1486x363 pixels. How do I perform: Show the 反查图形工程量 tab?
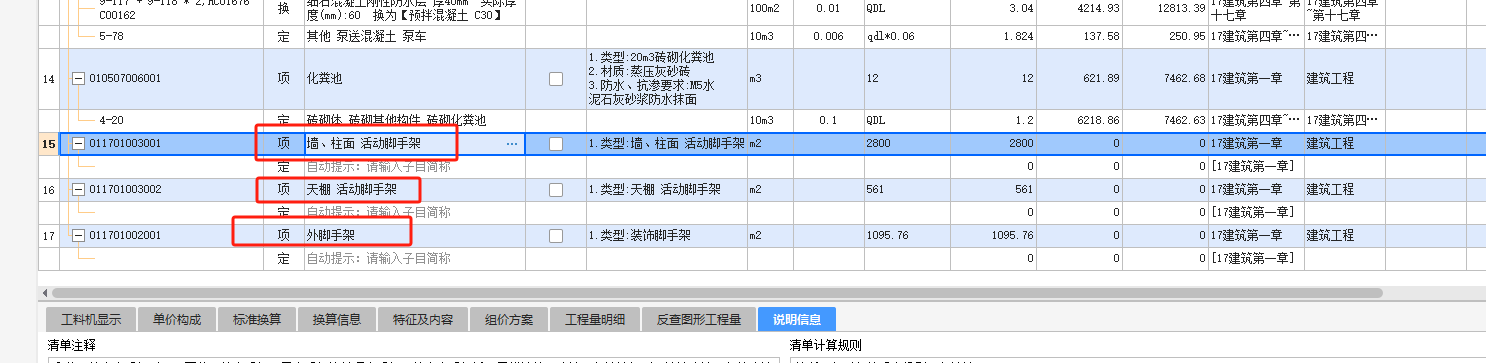[699, 320]
